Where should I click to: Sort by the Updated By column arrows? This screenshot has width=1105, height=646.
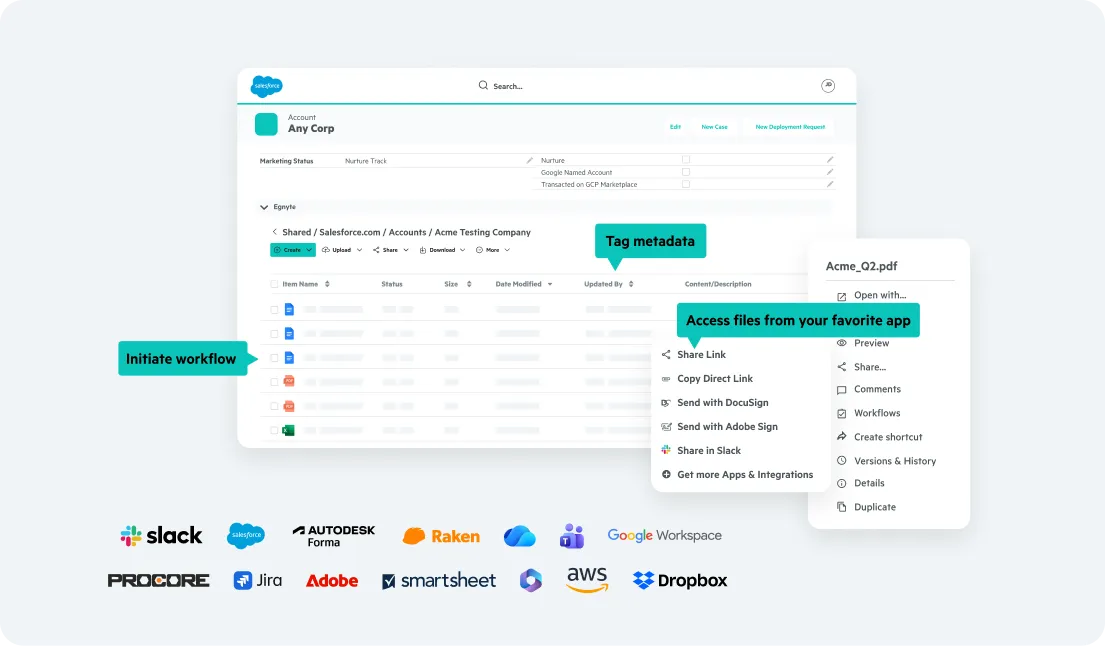[631, 285]
